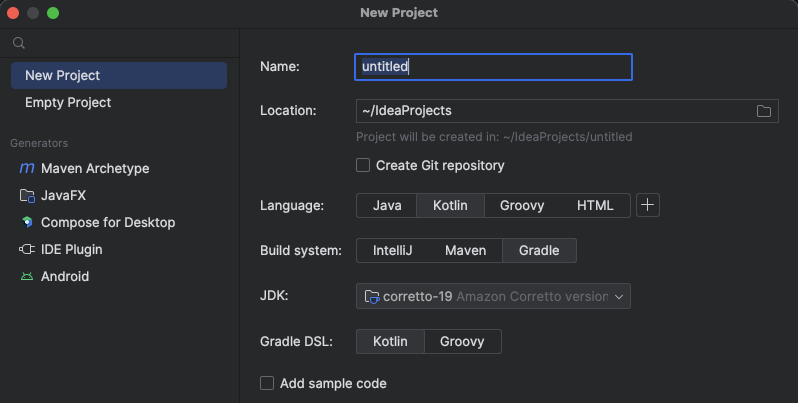This screenshot has width=798, height=403.
Task: Click the 'JDK:' label
Action: pyautogui.click(x=274, y=295)
